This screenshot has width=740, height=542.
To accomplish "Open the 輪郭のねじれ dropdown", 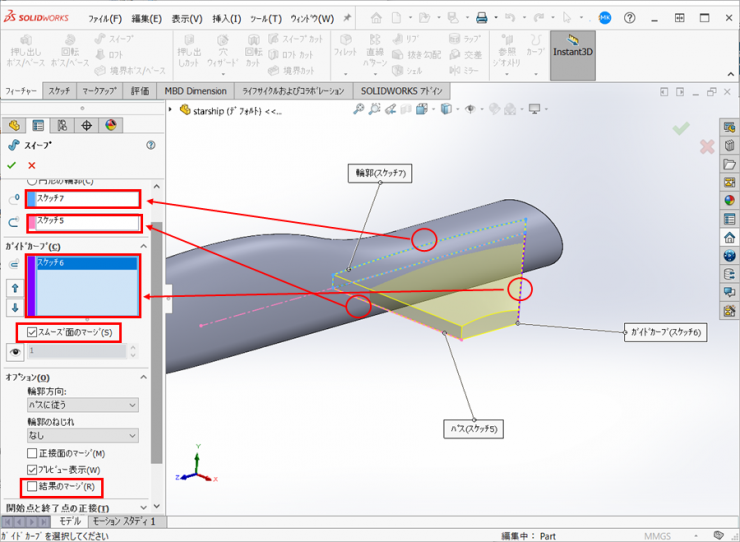I will pos(82,436).
